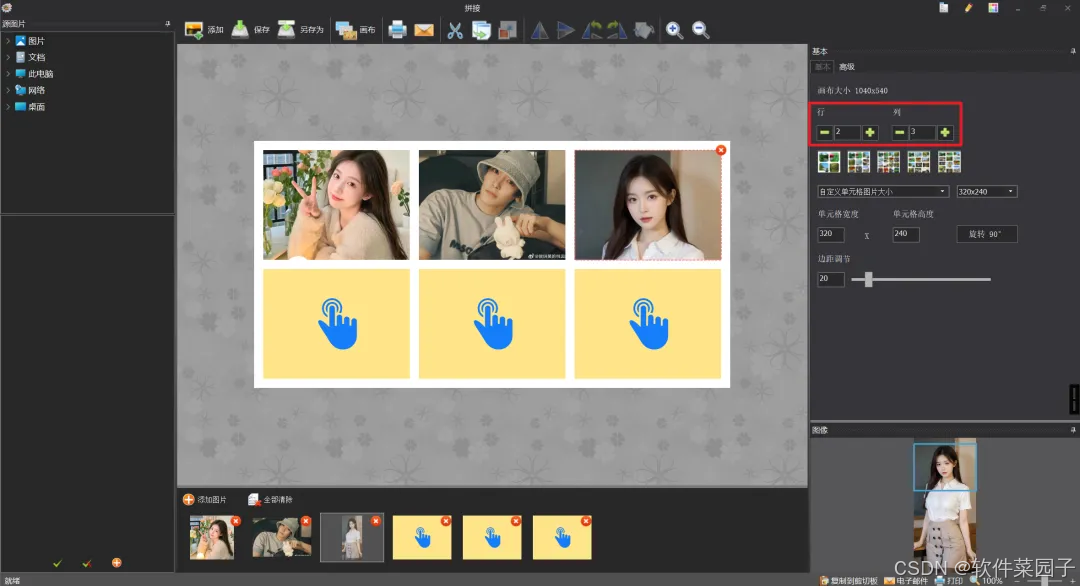Click the 单元格宽度 field showing 320
Image resolution: width=1080 pixels, height=586 pixels.
click(x=831, y=234)
